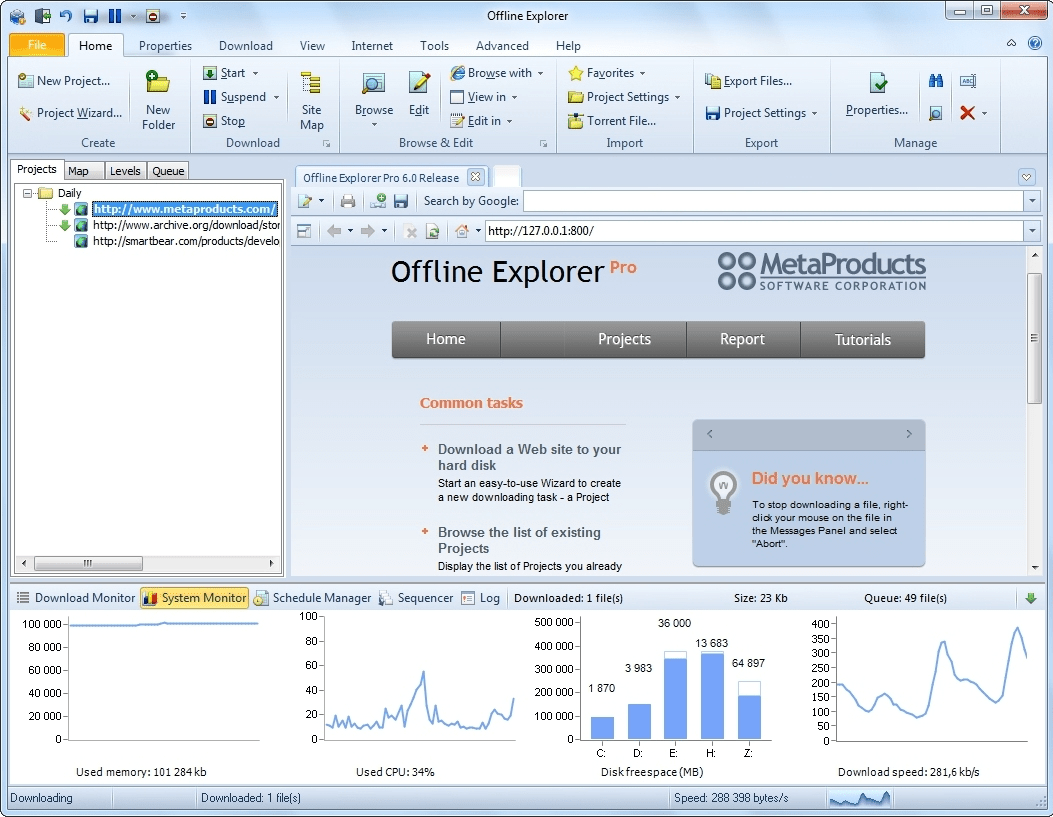The width and height of the screenshot is (1053, 817).
Task: Click the save icon in quick access toolbar
Action: tap(91, 15)
